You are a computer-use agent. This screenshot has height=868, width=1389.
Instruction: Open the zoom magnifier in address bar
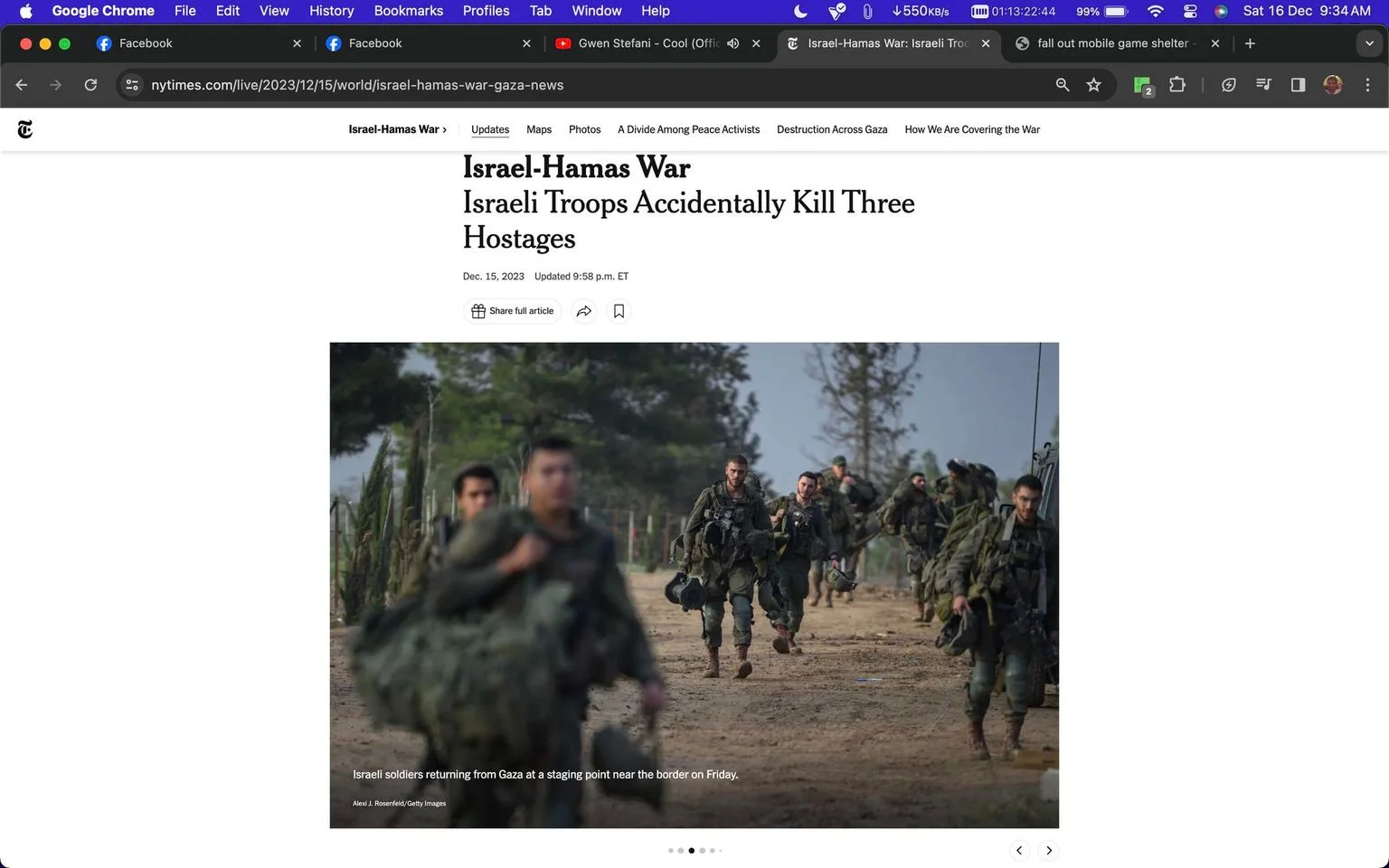1063,85
